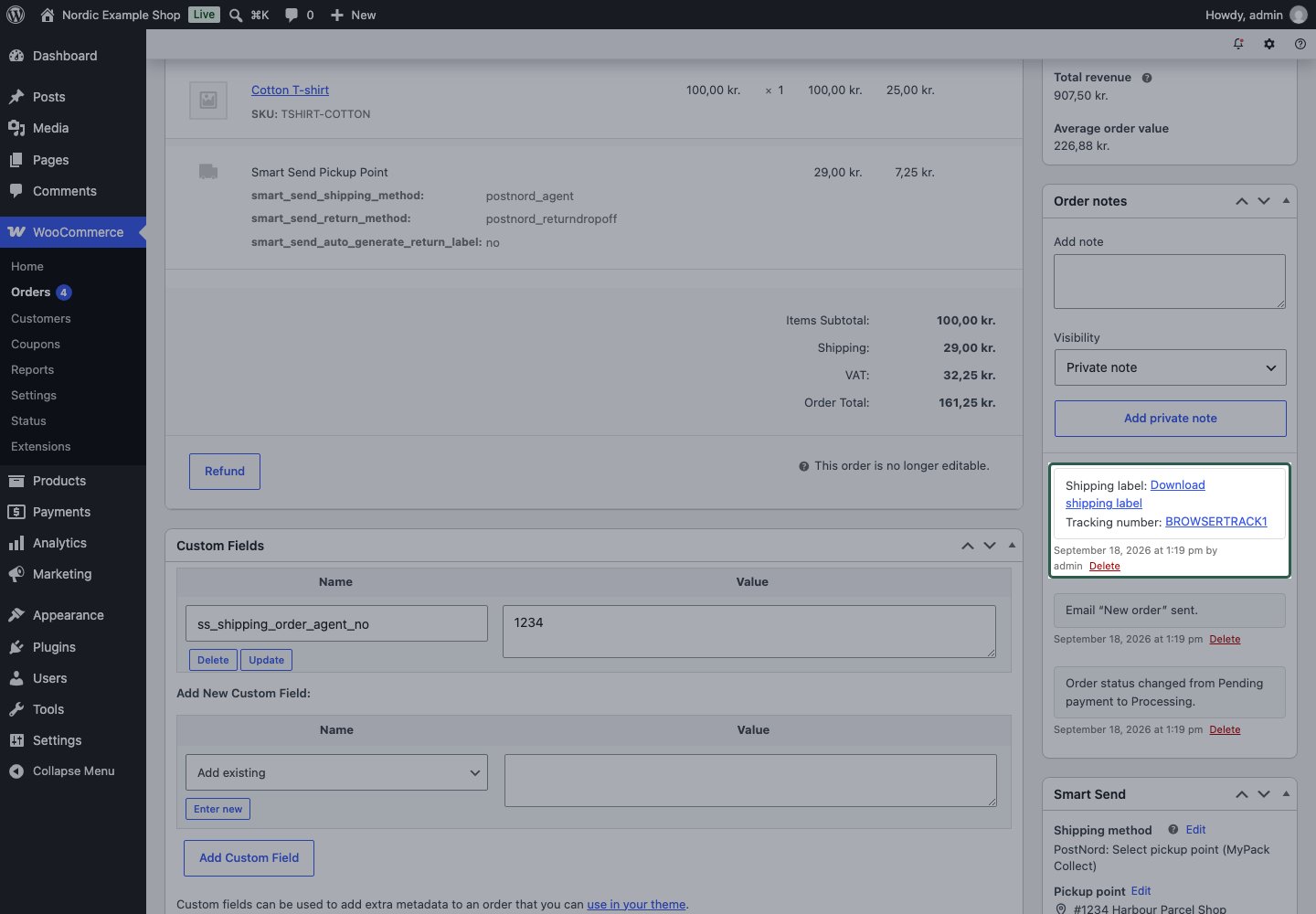Move Custom Fields panel up
The width and height of the screenshot is (1316, 914).
click(x=967, y=546)
